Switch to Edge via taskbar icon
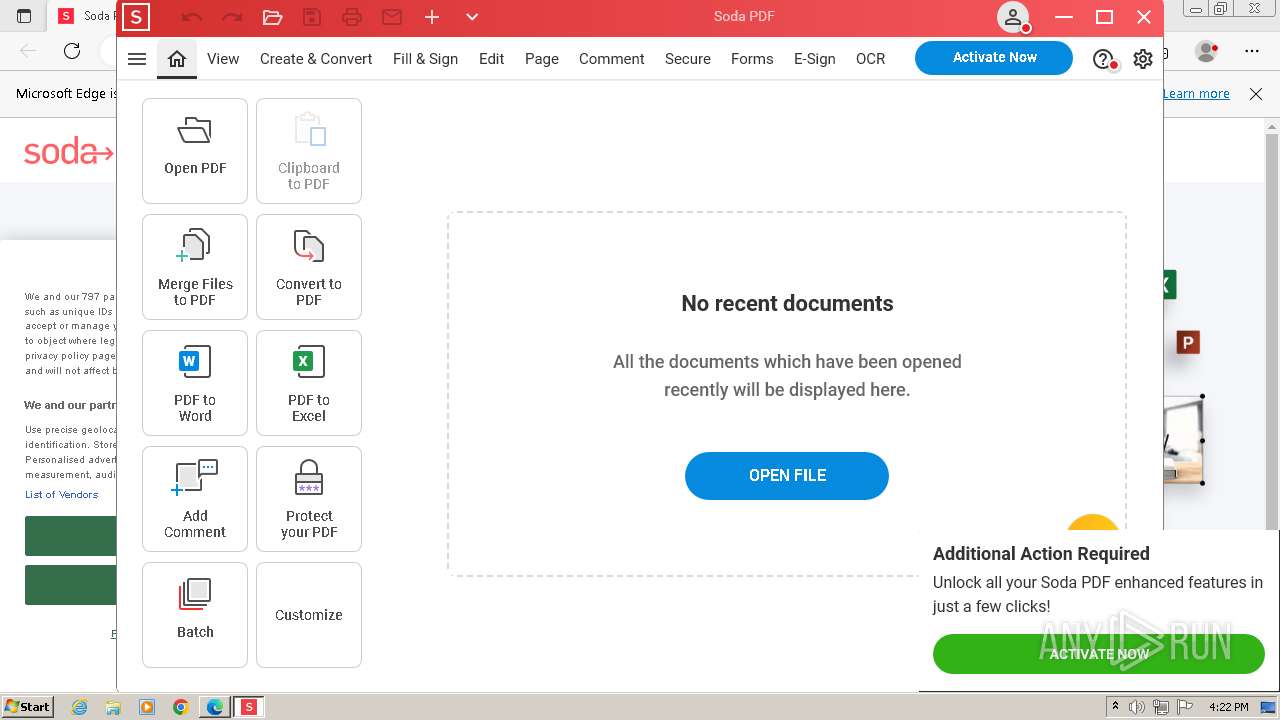The height and width of the screenshot is (720, 1280). 214,707
